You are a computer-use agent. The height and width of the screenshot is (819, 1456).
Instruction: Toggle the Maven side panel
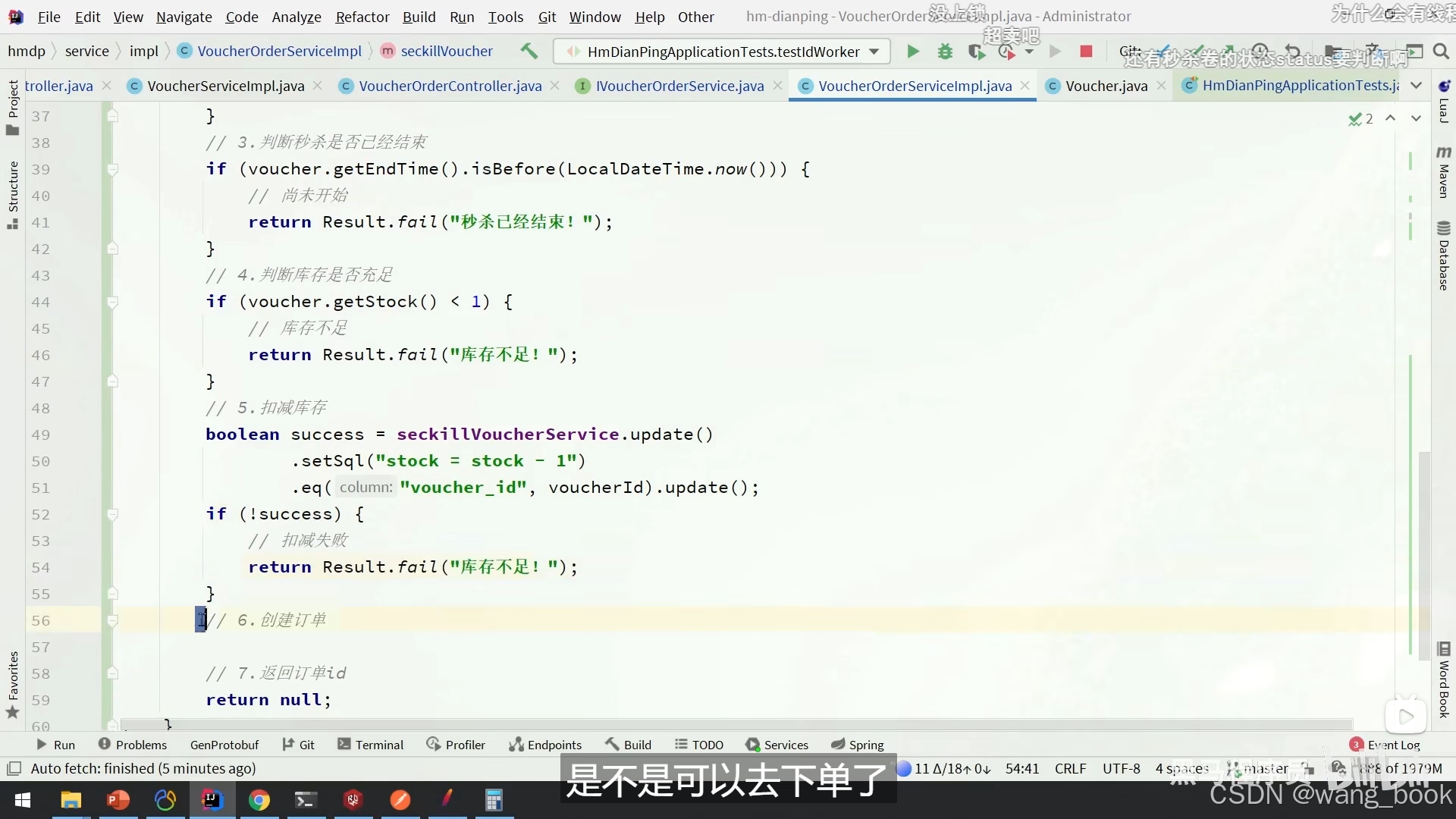coord(1444,173)
